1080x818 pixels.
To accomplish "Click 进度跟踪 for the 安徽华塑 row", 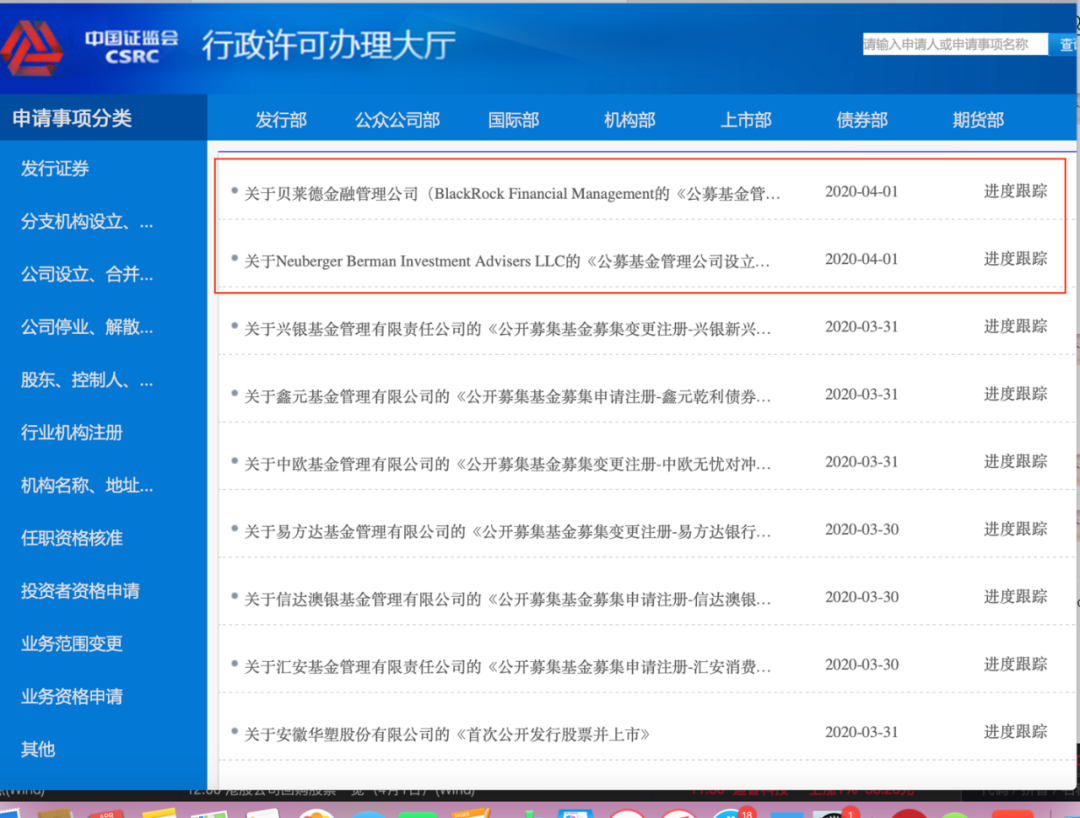I will (1015, 731).
